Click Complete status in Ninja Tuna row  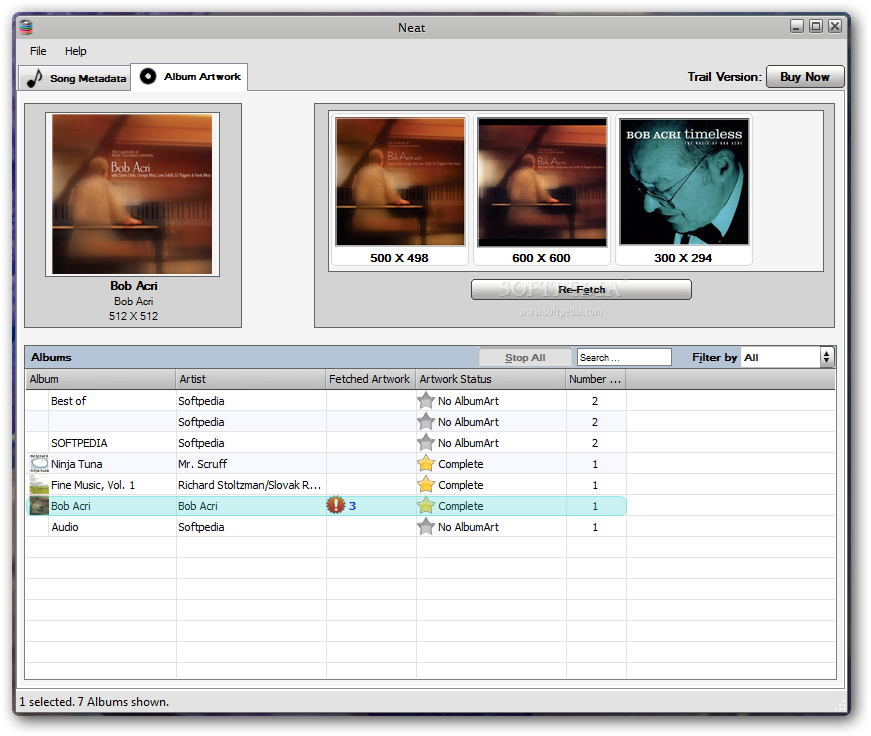coord(460,464)
